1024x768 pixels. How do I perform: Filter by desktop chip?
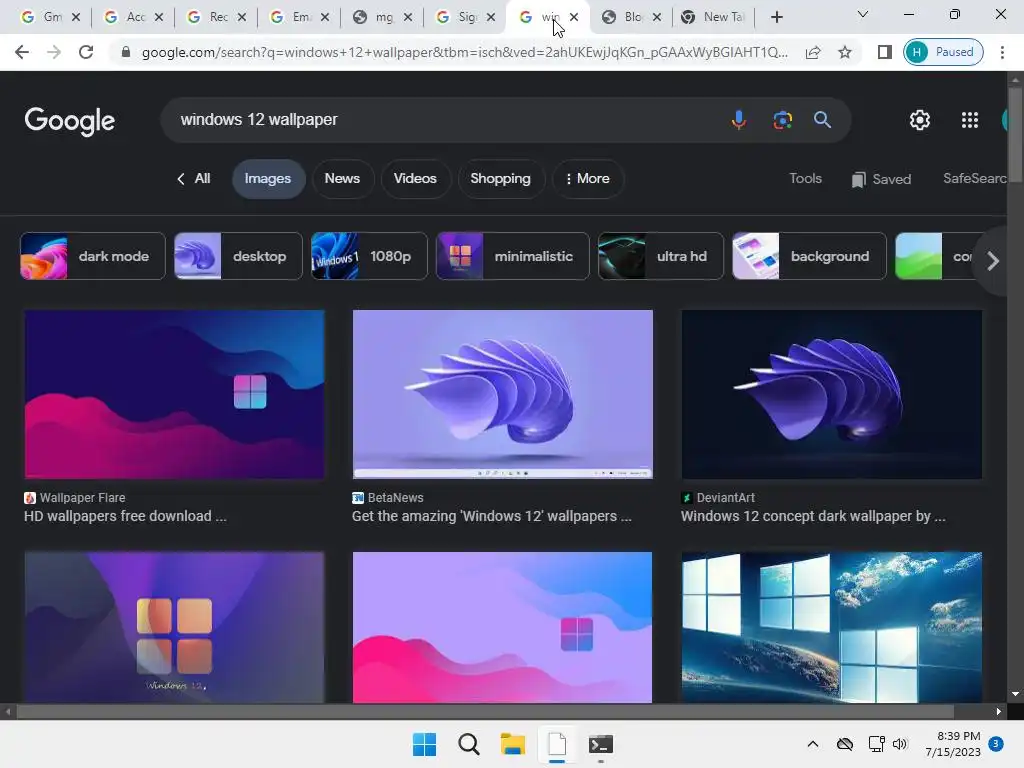click(238, 256)
